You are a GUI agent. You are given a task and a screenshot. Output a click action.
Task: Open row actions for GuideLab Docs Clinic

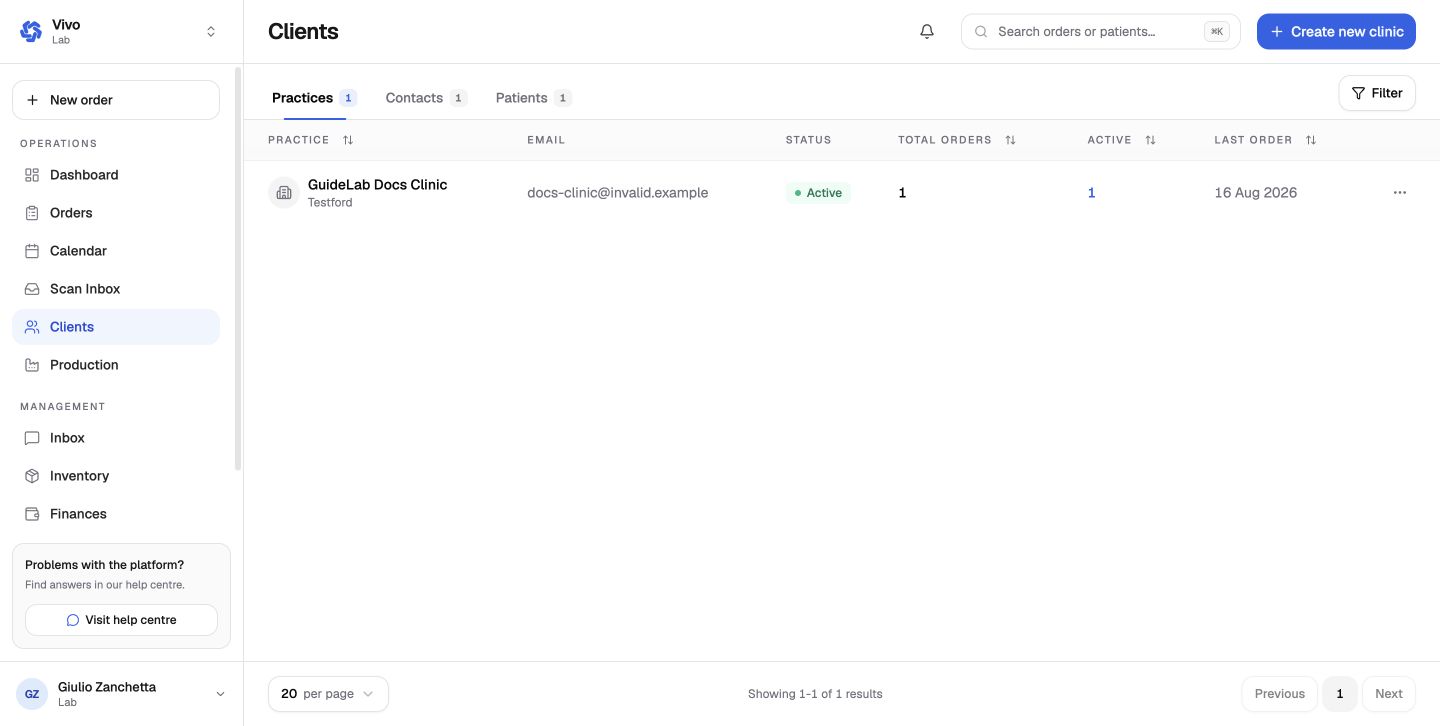(1399, 193)
